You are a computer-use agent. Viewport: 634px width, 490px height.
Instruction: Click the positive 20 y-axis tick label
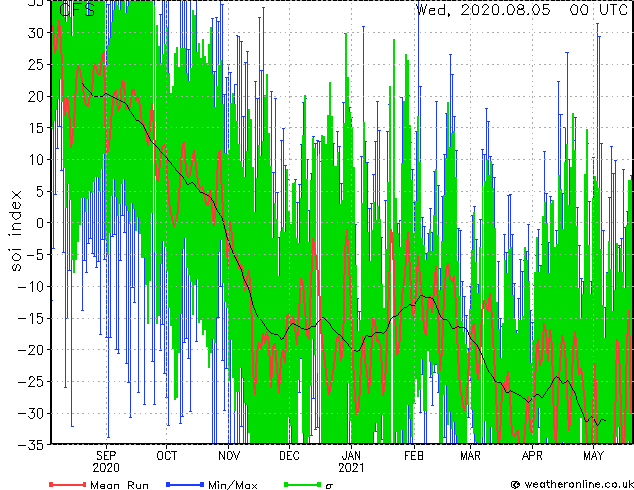pos(36,96)
